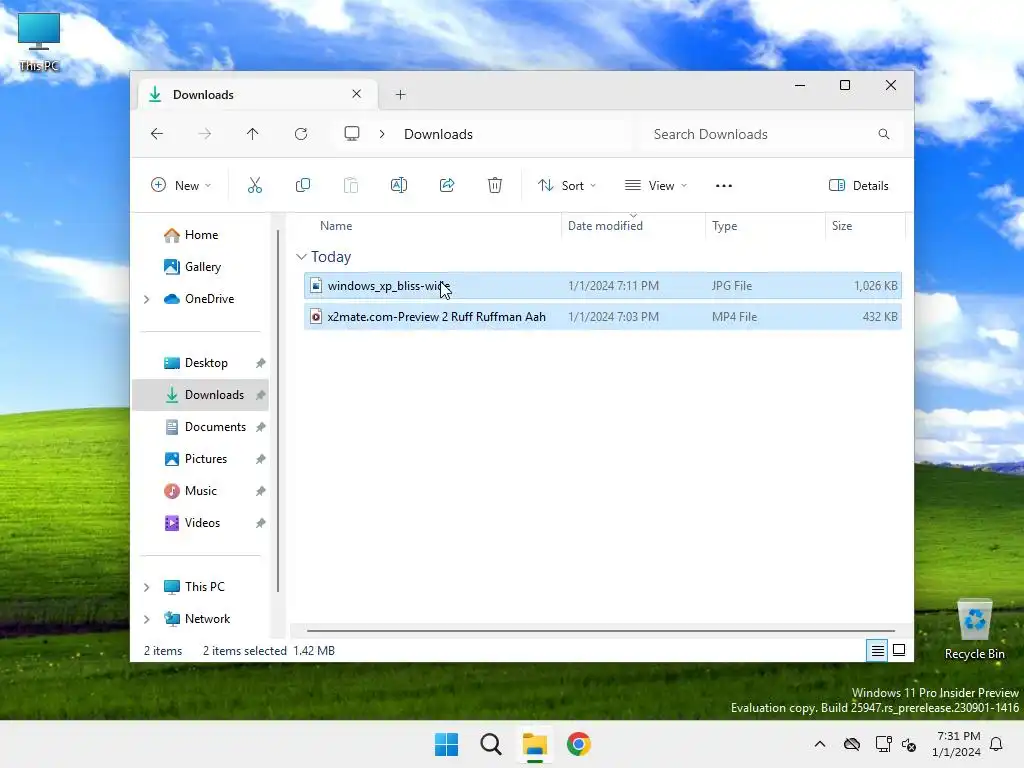Image resolution: width=1024 pixels, height=768 pixels.
Task: Click pin icon next to Videos
Action: (x=261, y=523)
